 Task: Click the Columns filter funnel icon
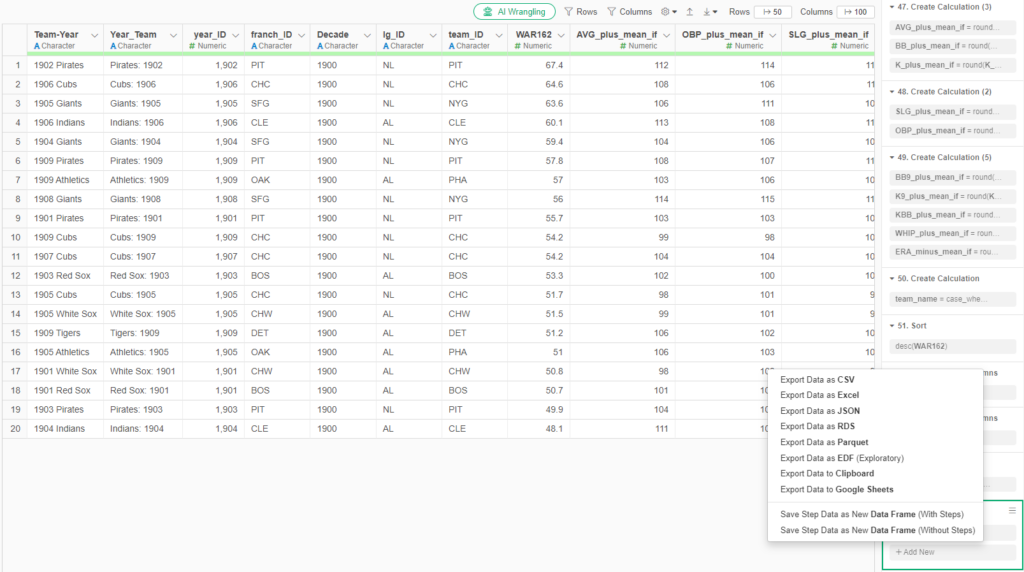tap(611, 12)
